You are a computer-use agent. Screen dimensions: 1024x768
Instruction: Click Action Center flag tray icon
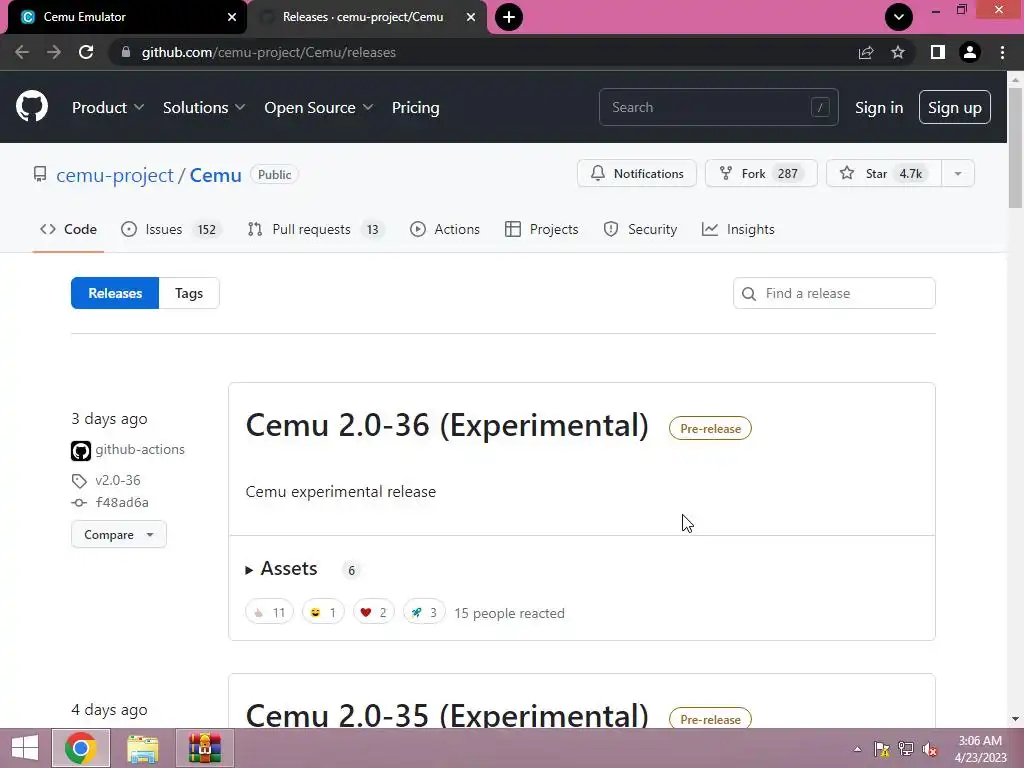click(x=882, y=749)
